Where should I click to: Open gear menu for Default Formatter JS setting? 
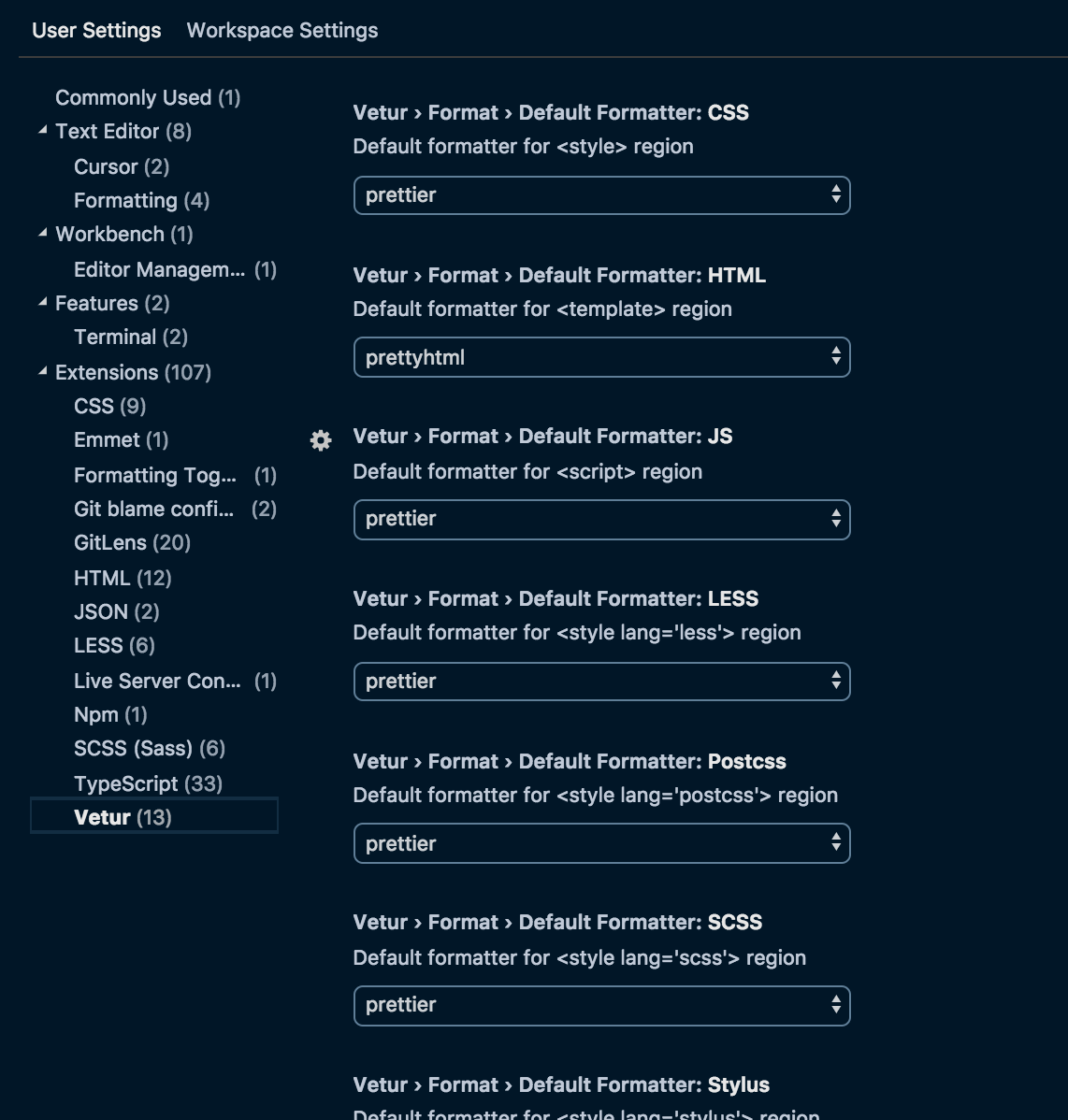(x=321, y=440)
